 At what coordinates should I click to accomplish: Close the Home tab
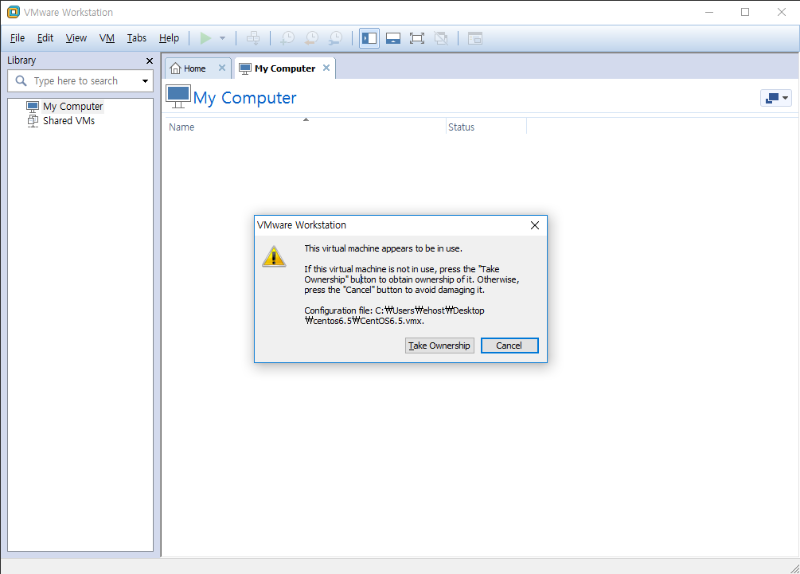click(222, 68)
